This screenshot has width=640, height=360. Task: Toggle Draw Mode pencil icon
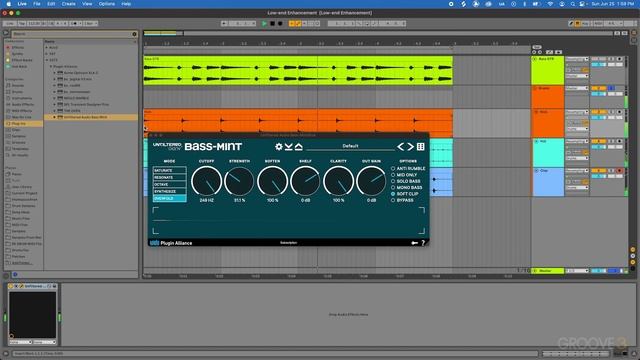(x=571, y=24)
